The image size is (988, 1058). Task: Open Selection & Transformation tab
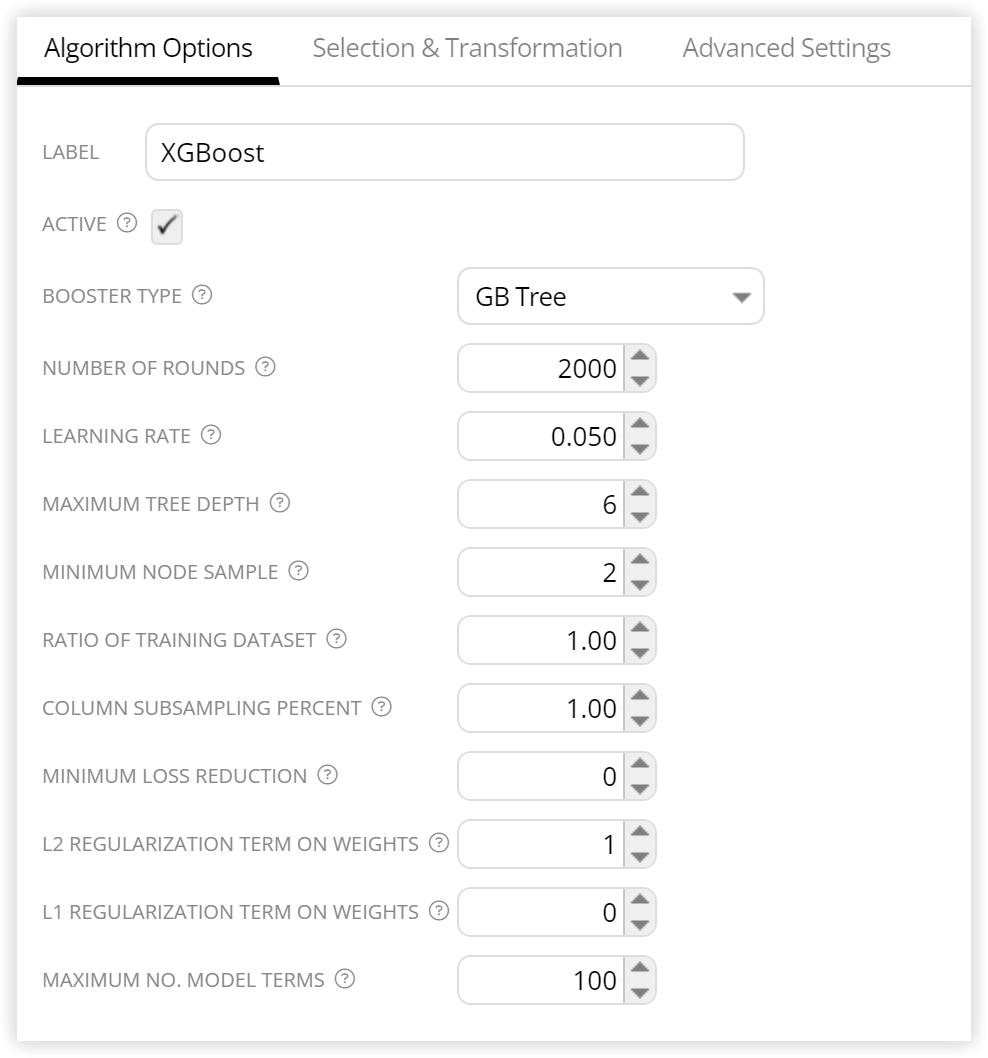point(468,49)
